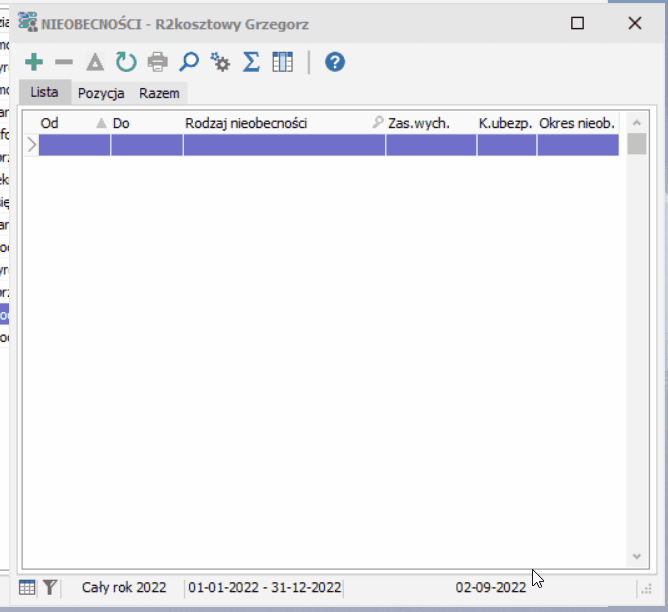
Task: Open the Cały rok 2022 period selector
Action: click(x=124, y=588)
